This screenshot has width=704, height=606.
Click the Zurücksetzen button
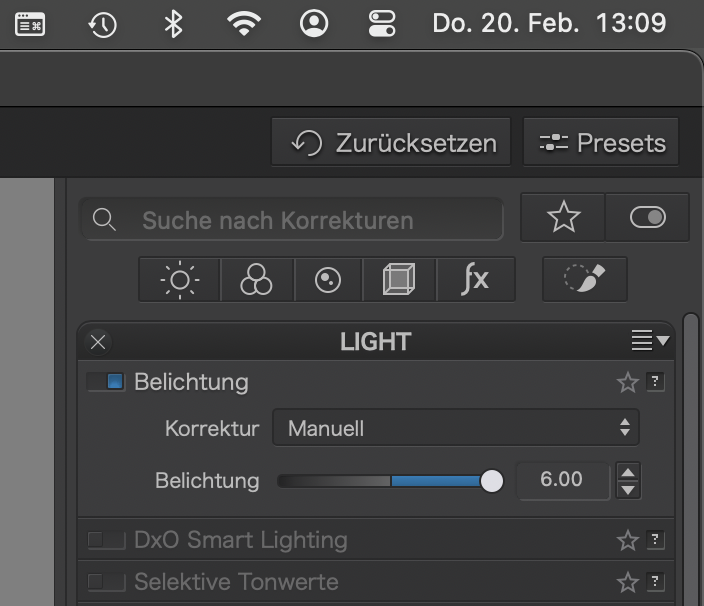click(391, 143)
